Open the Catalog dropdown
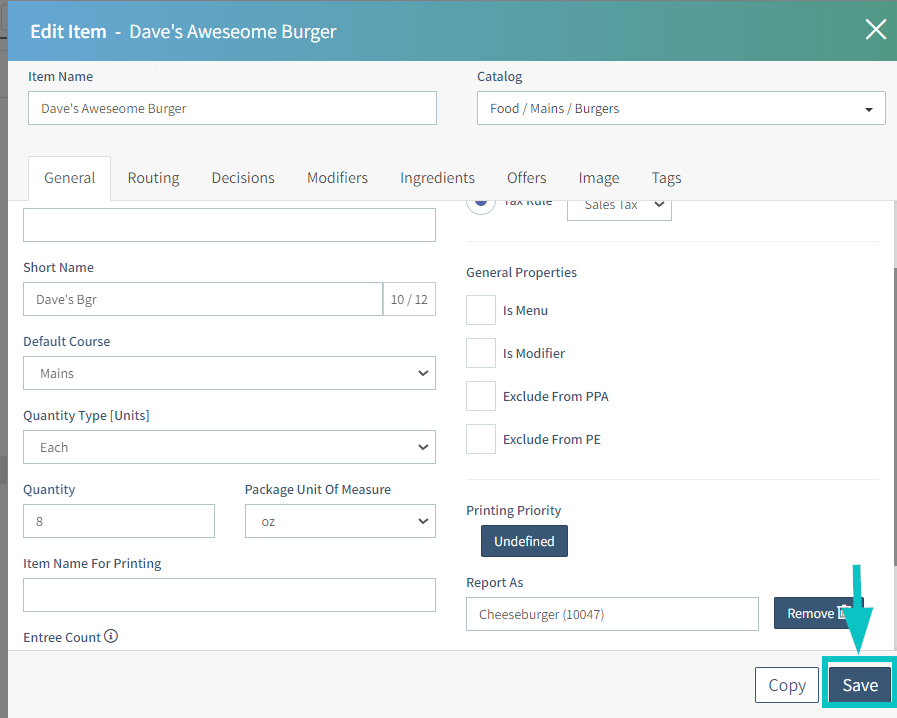 pyautogui.click(x=681, y=108)
